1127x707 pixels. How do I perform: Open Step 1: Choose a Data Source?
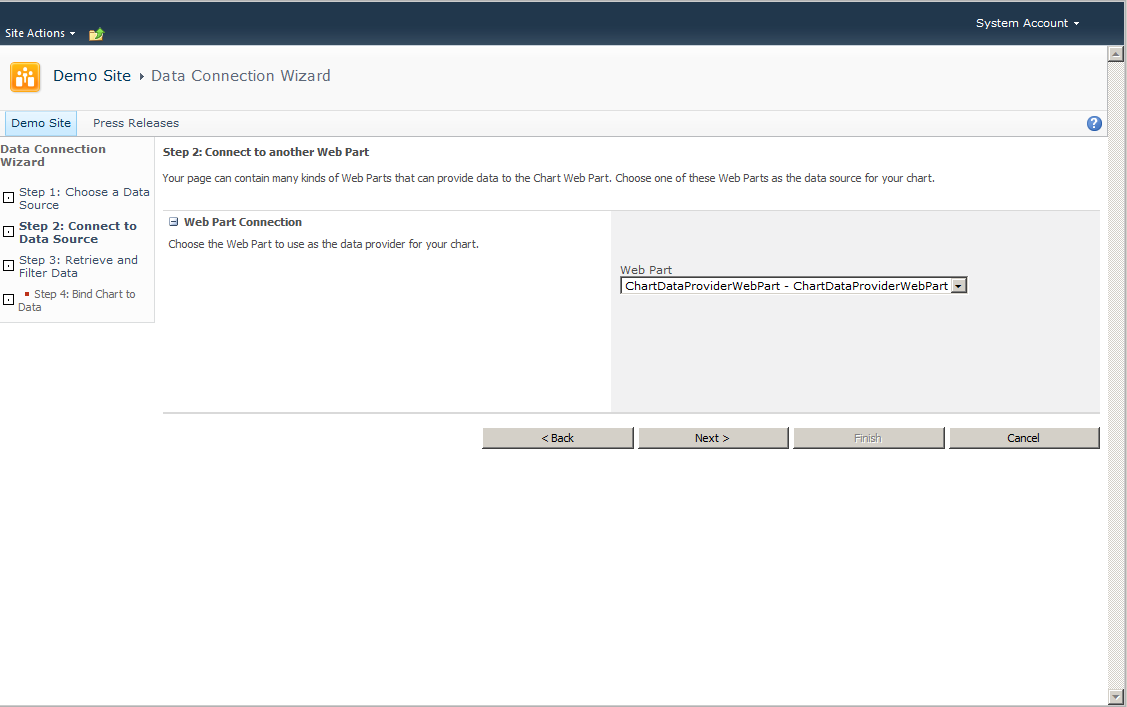point(84,197)
